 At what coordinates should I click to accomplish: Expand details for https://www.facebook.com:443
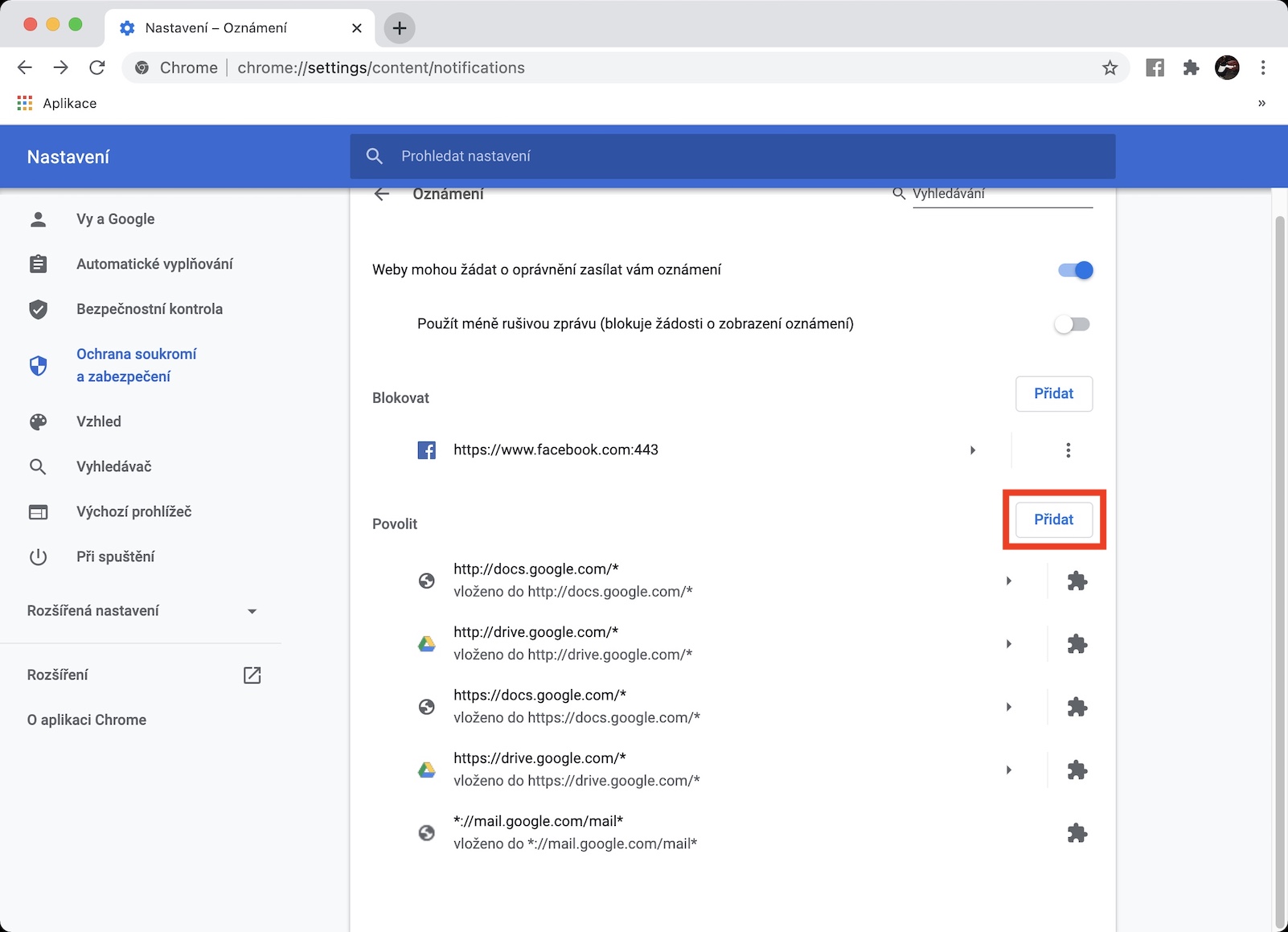coord(973,450)
